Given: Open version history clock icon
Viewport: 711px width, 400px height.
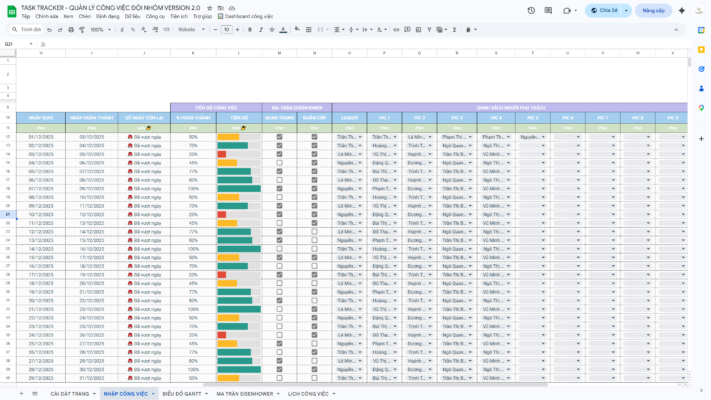Looking at the screenshot, I should (531, 10).
